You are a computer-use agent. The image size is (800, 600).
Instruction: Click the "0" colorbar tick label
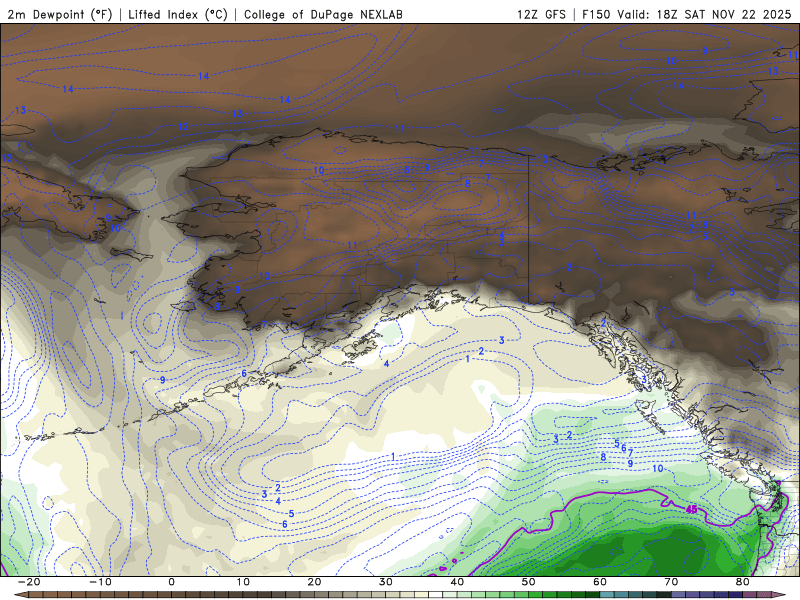171,582
